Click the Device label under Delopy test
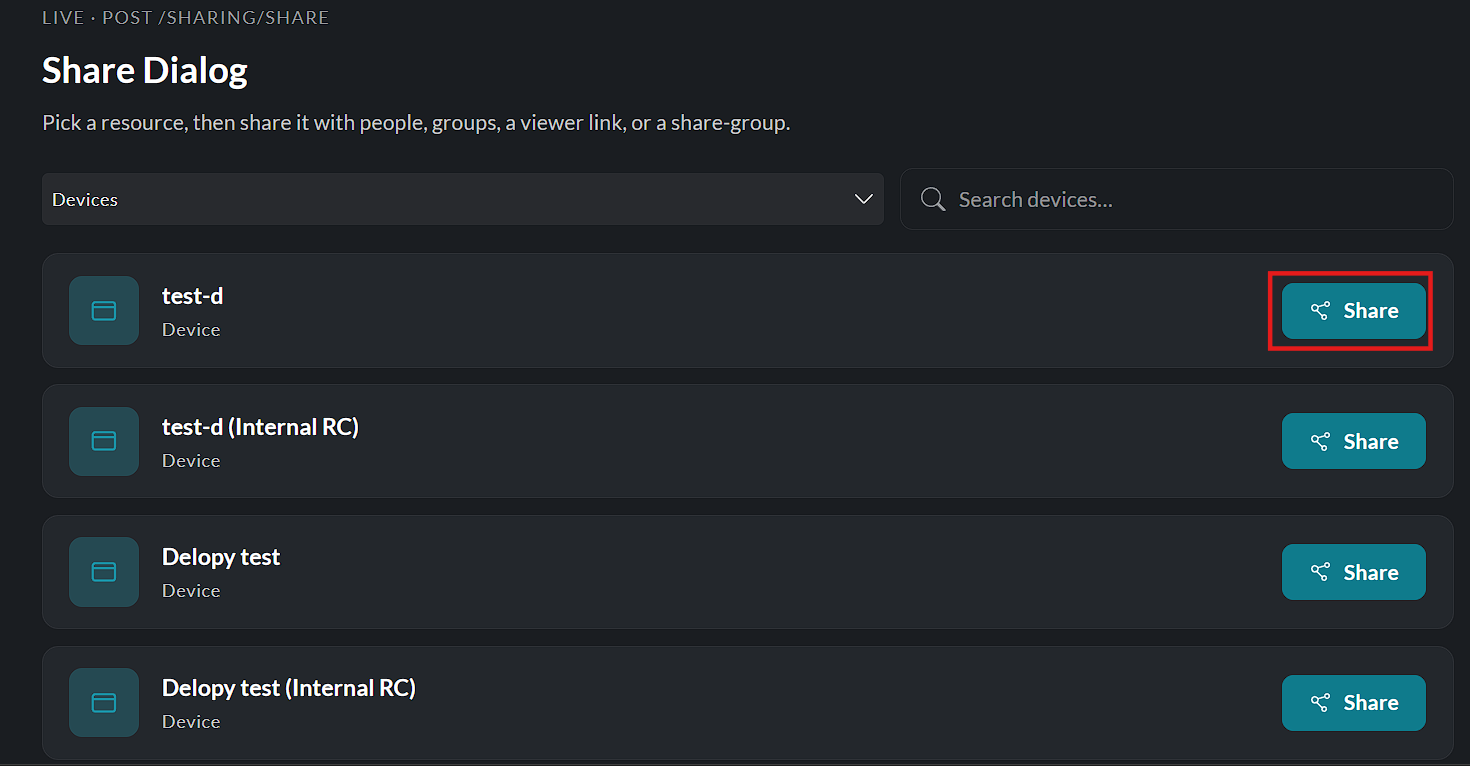 pos(191,590)
